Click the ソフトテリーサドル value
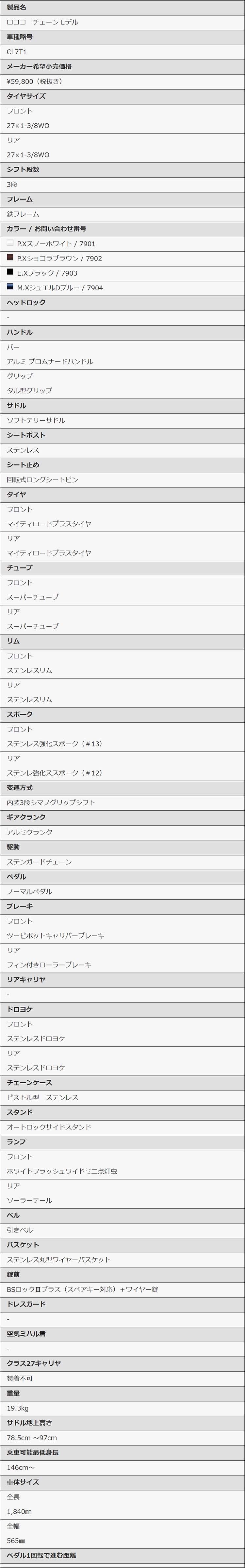This screenshot has height=1568, width=245. [36, 420]
